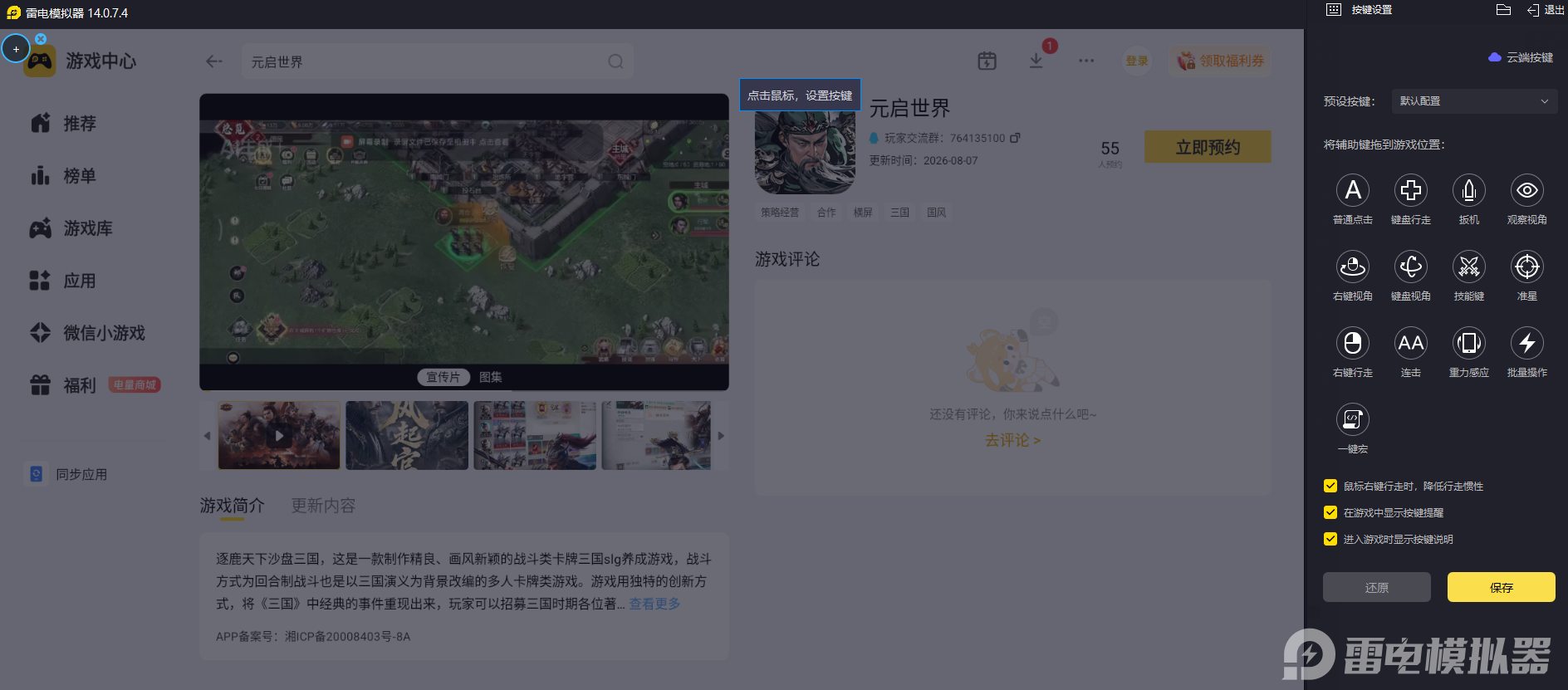
Task: Copy the player group number 764135100
Action: click(x=1015, y=138)
